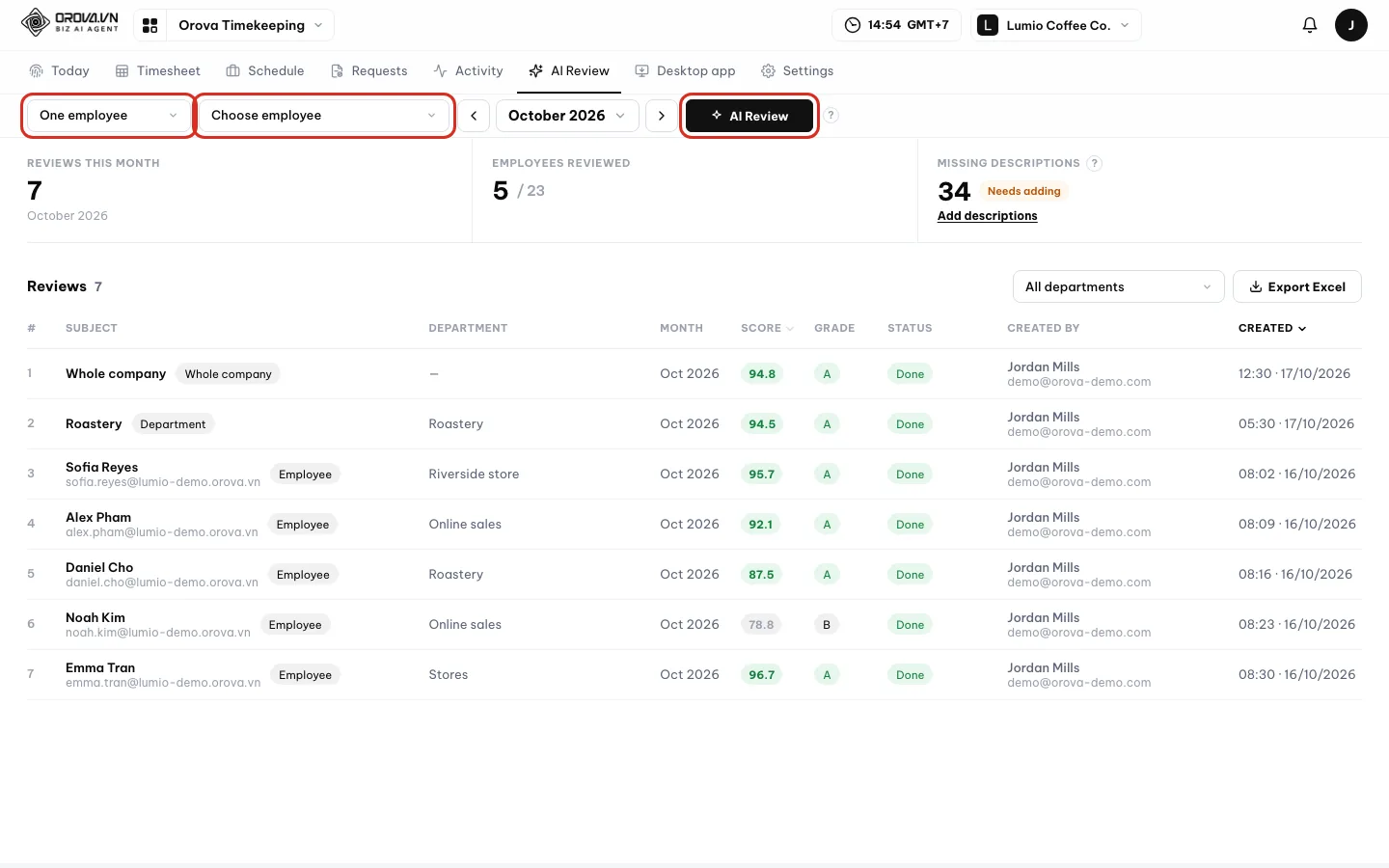Viewport: 1389px width, 868px height.
Task: Open notifications bell
Action: [1309, 25]
